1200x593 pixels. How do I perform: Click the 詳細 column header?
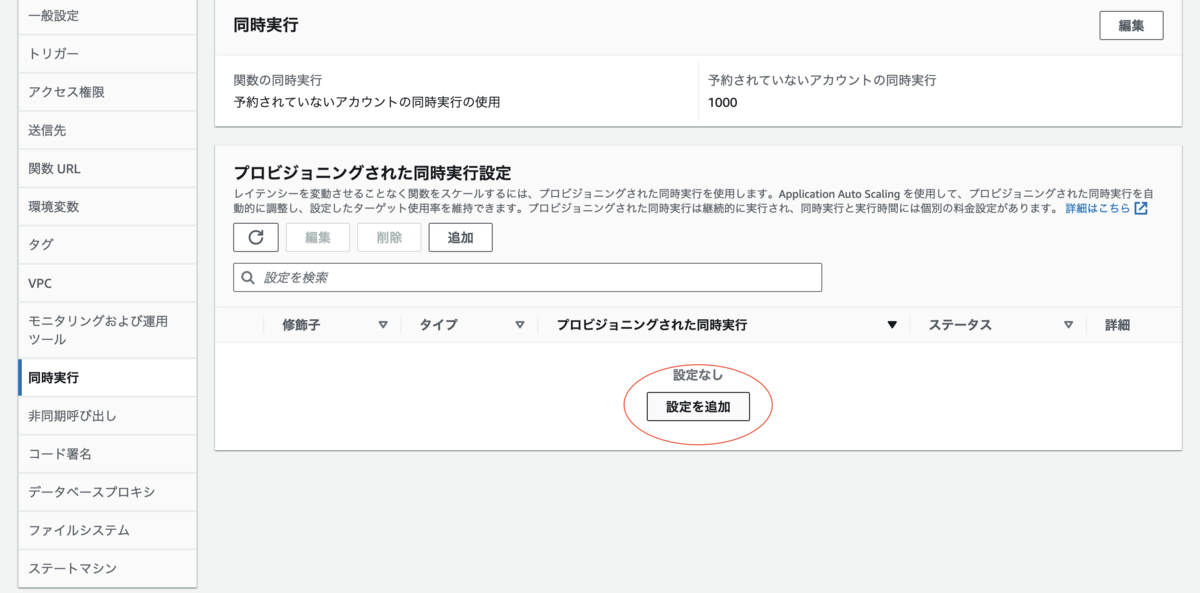(1117, 325)
